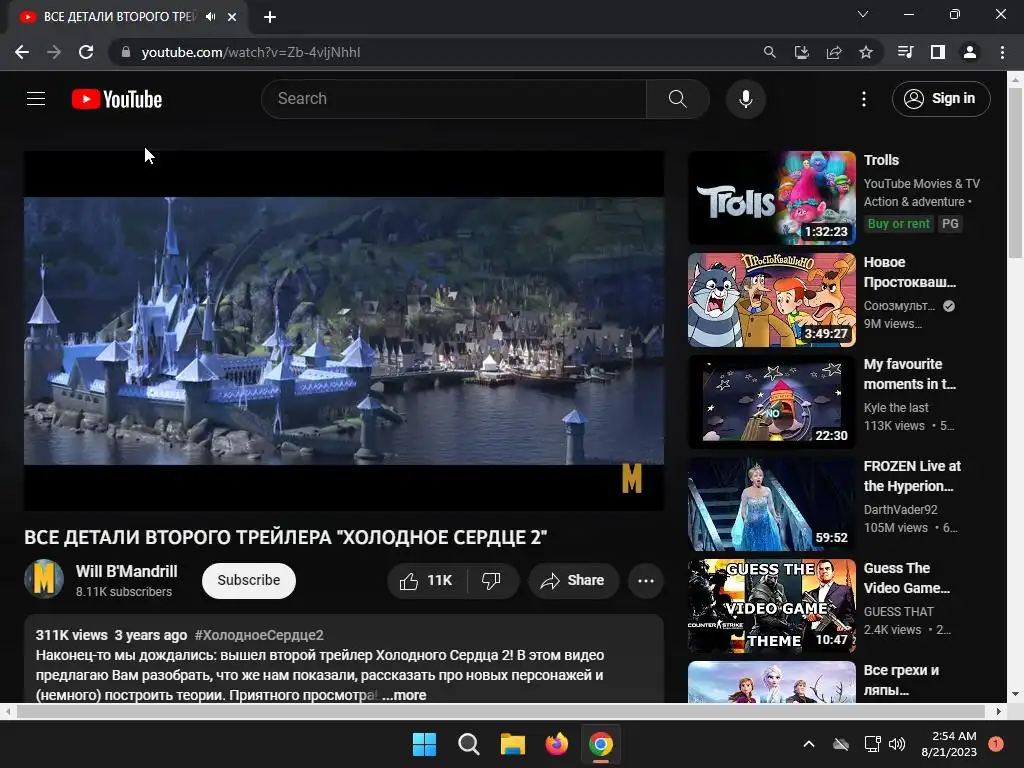Go back in browser
Viewport: 1024px width, 768px height.
[x=22, y=52]
